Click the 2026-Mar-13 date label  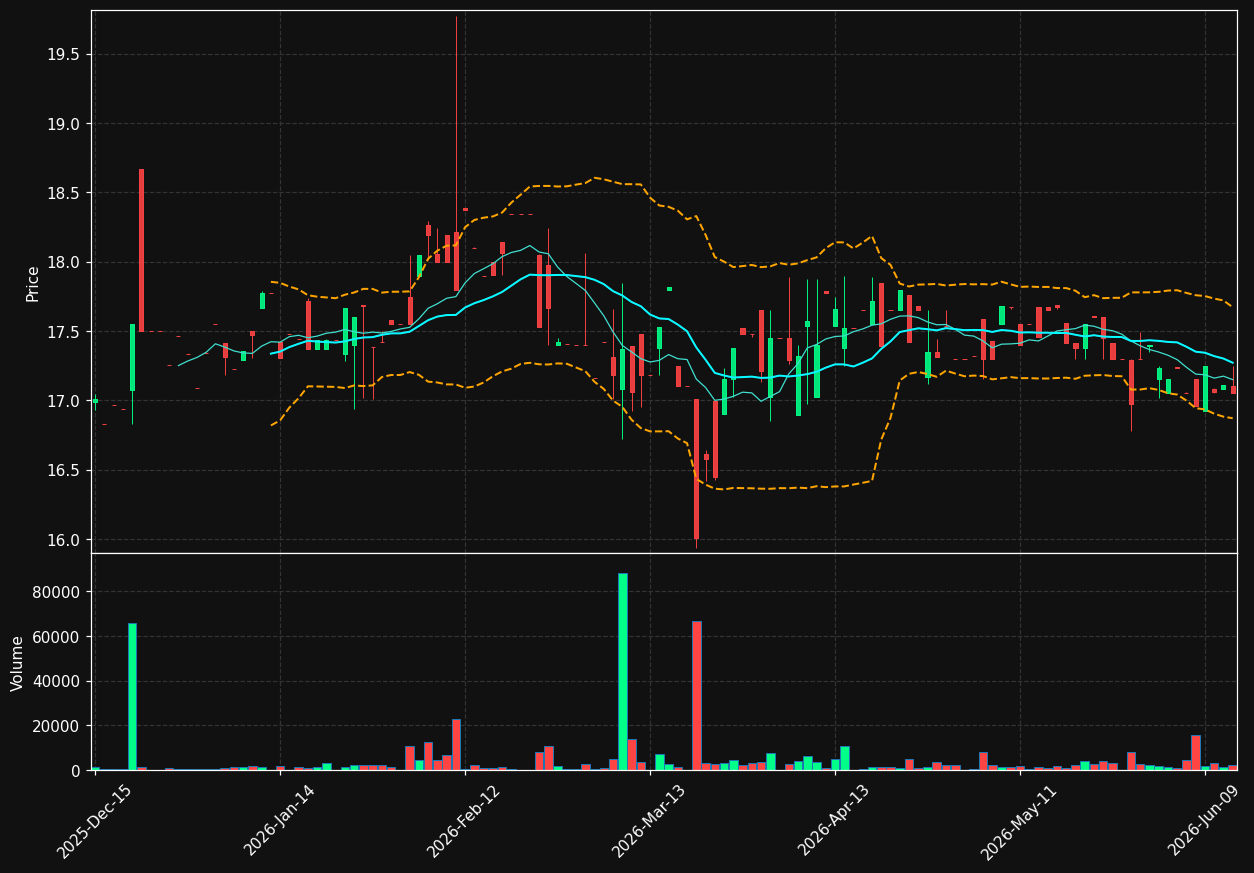[x=649, y=821]
